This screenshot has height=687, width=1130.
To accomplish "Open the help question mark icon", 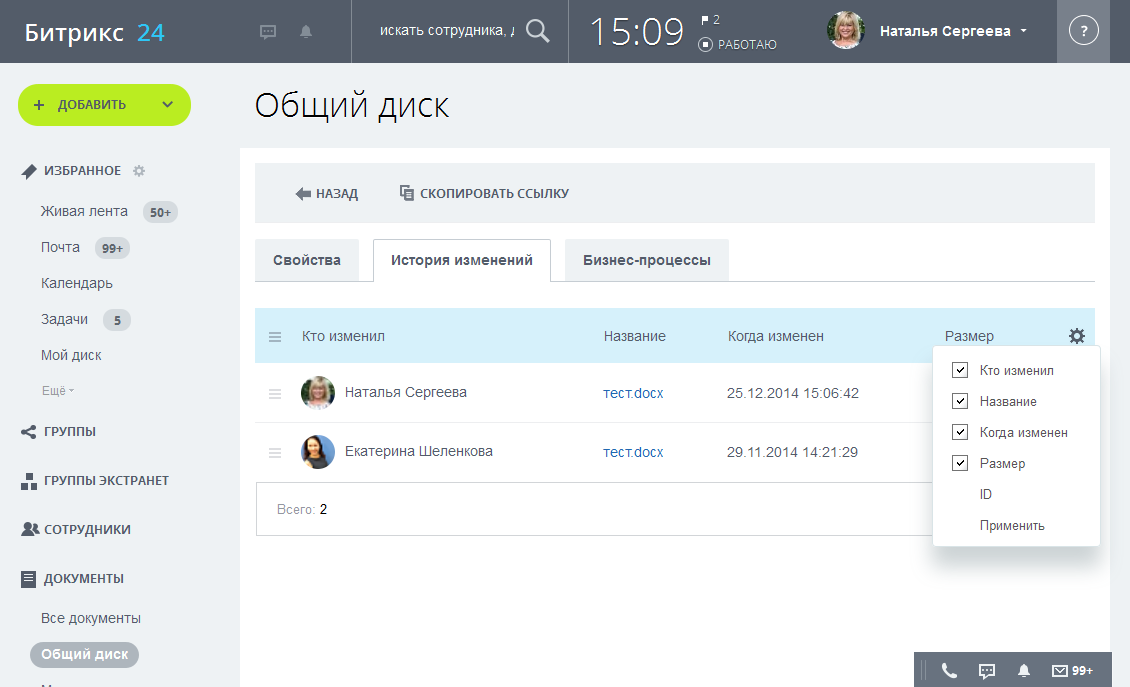I will click(1083, 31).
